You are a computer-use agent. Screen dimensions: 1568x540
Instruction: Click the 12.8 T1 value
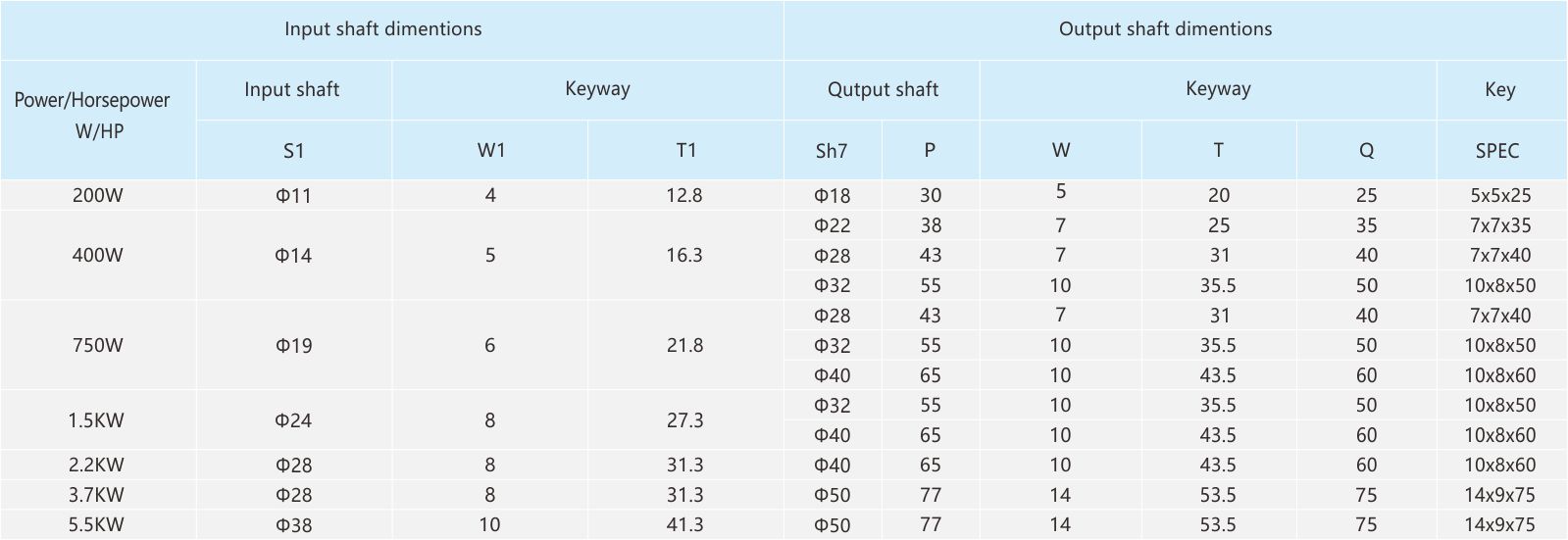(x=684, y=195)
